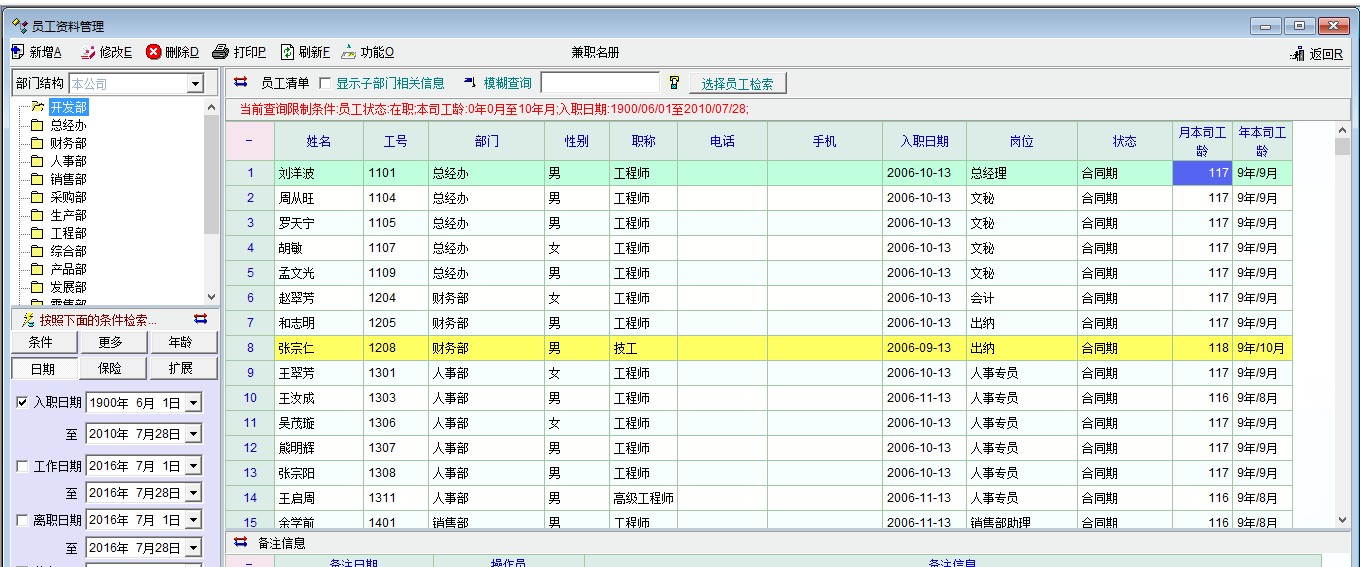Click the 修改 (Edit) toolbar icon
The width and height of the screenshot is (1360, 567).
coord(88,52)
